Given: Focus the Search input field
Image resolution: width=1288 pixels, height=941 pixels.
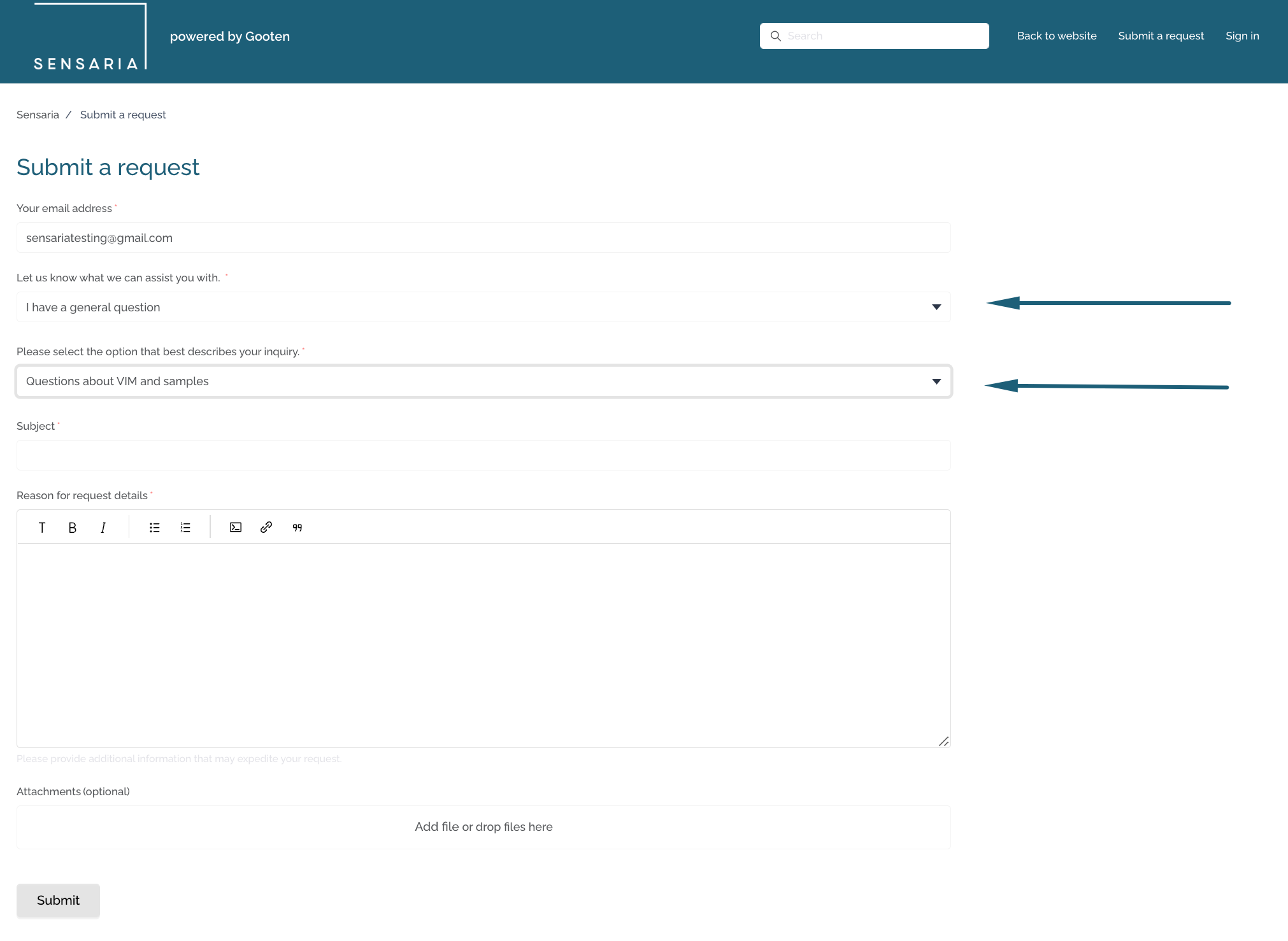Looking at the screenshot, I should coord(874,36).
